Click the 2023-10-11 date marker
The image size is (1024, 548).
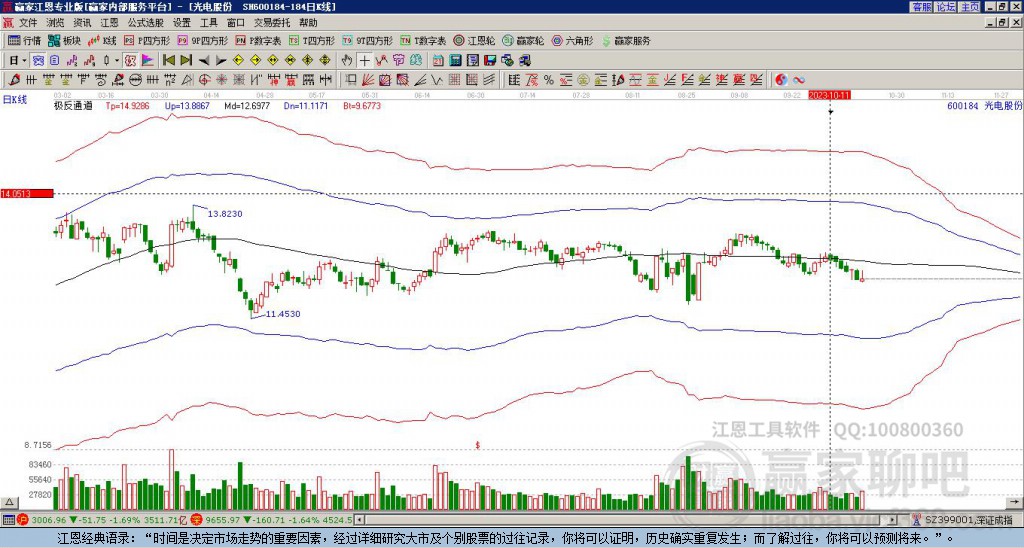coord(829,95)
